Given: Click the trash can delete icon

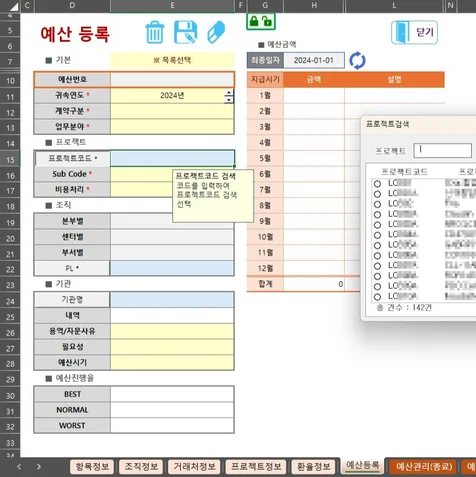Looking at the screenshot, I should tap(155, 32).
